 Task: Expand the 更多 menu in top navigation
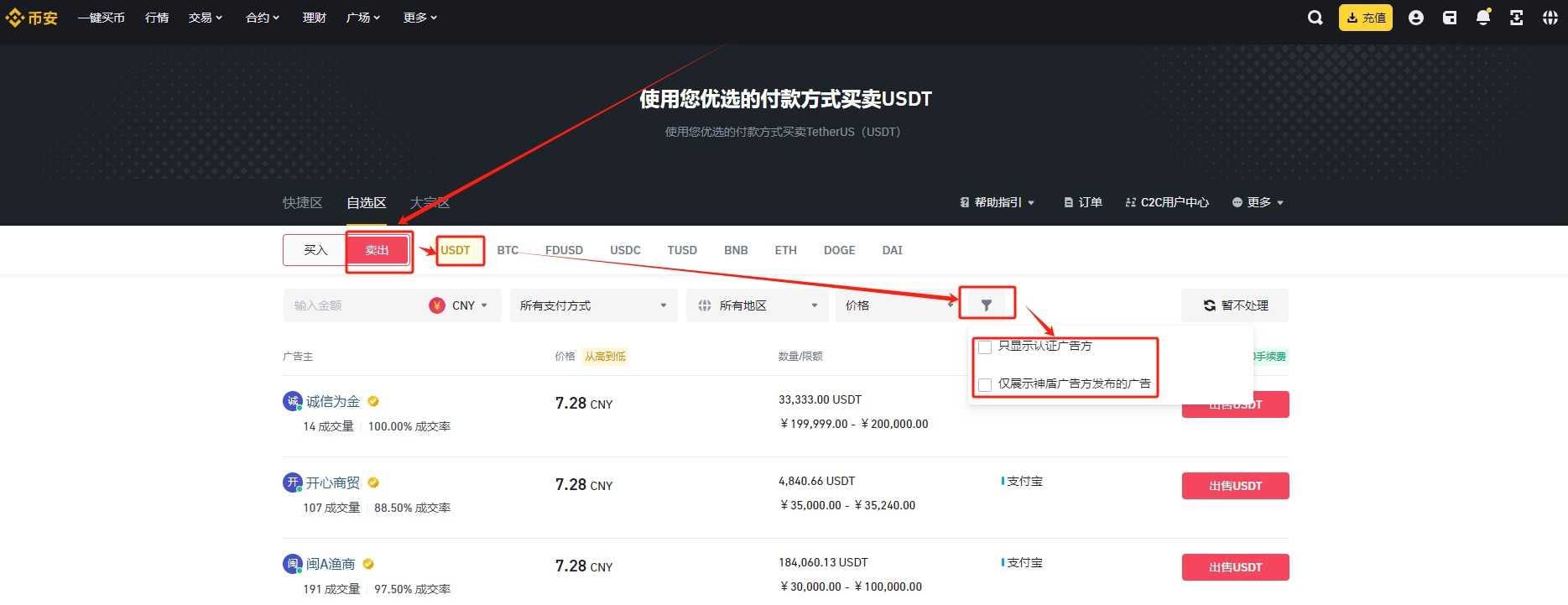coord(420,18)
